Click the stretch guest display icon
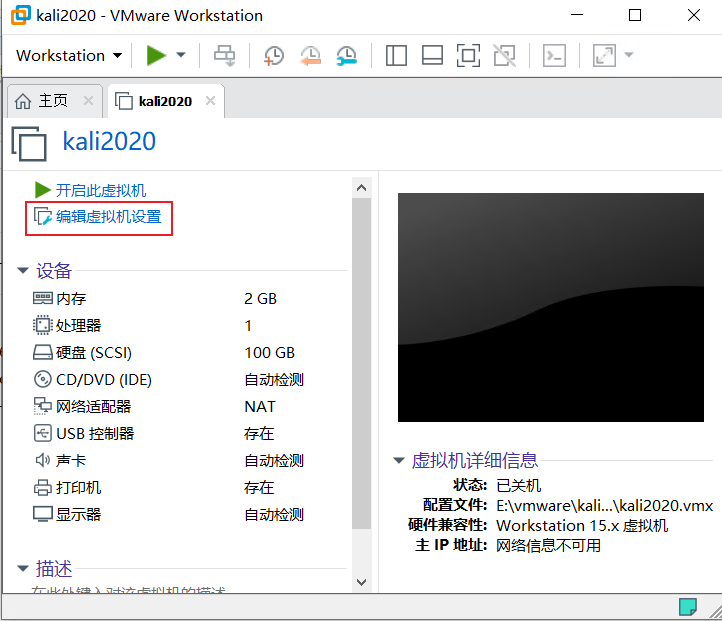This screenshot has height=621, width=722. [x=604, y=56]
